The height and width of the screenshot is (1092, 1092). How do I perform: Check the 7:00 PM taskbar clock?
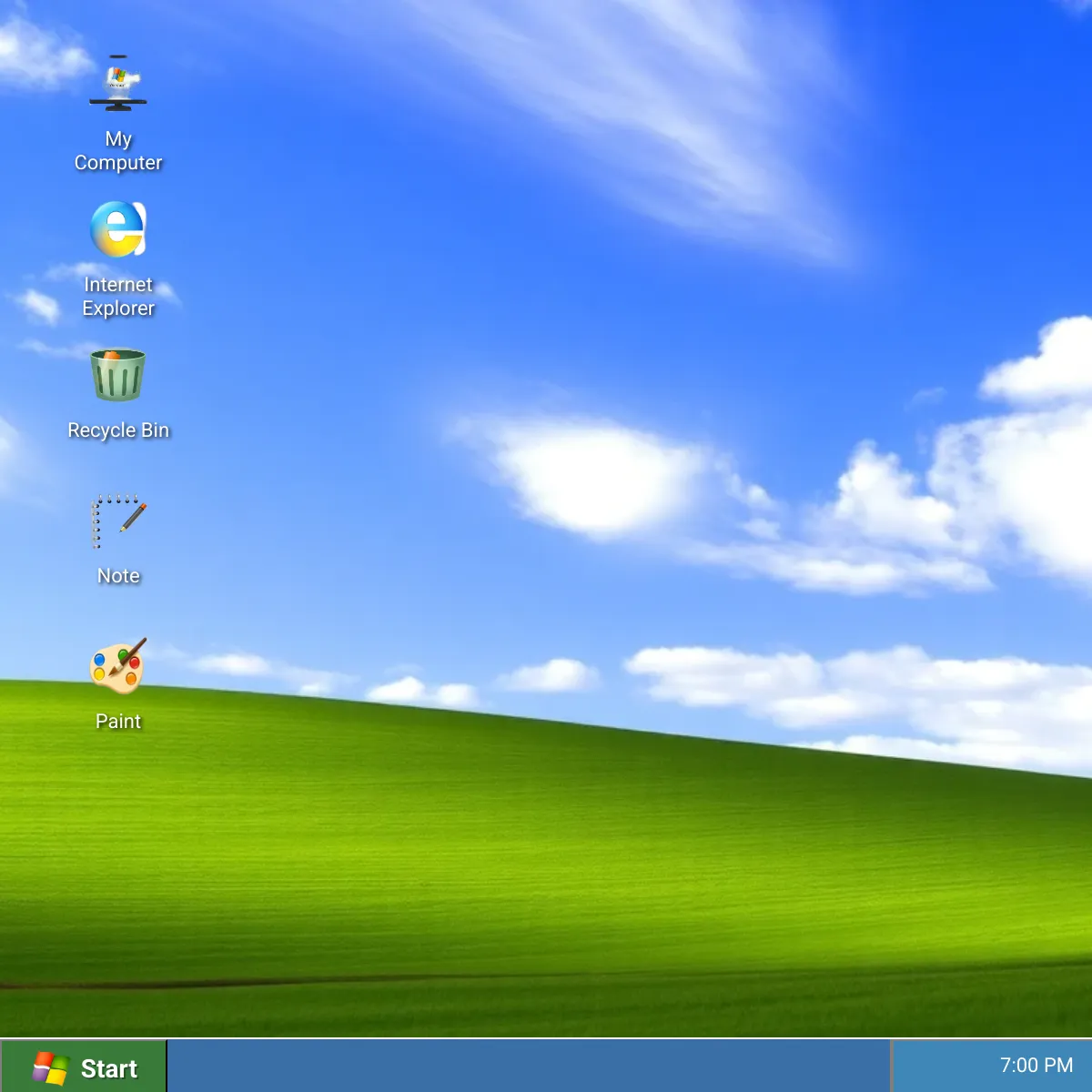(1036, 1065)
